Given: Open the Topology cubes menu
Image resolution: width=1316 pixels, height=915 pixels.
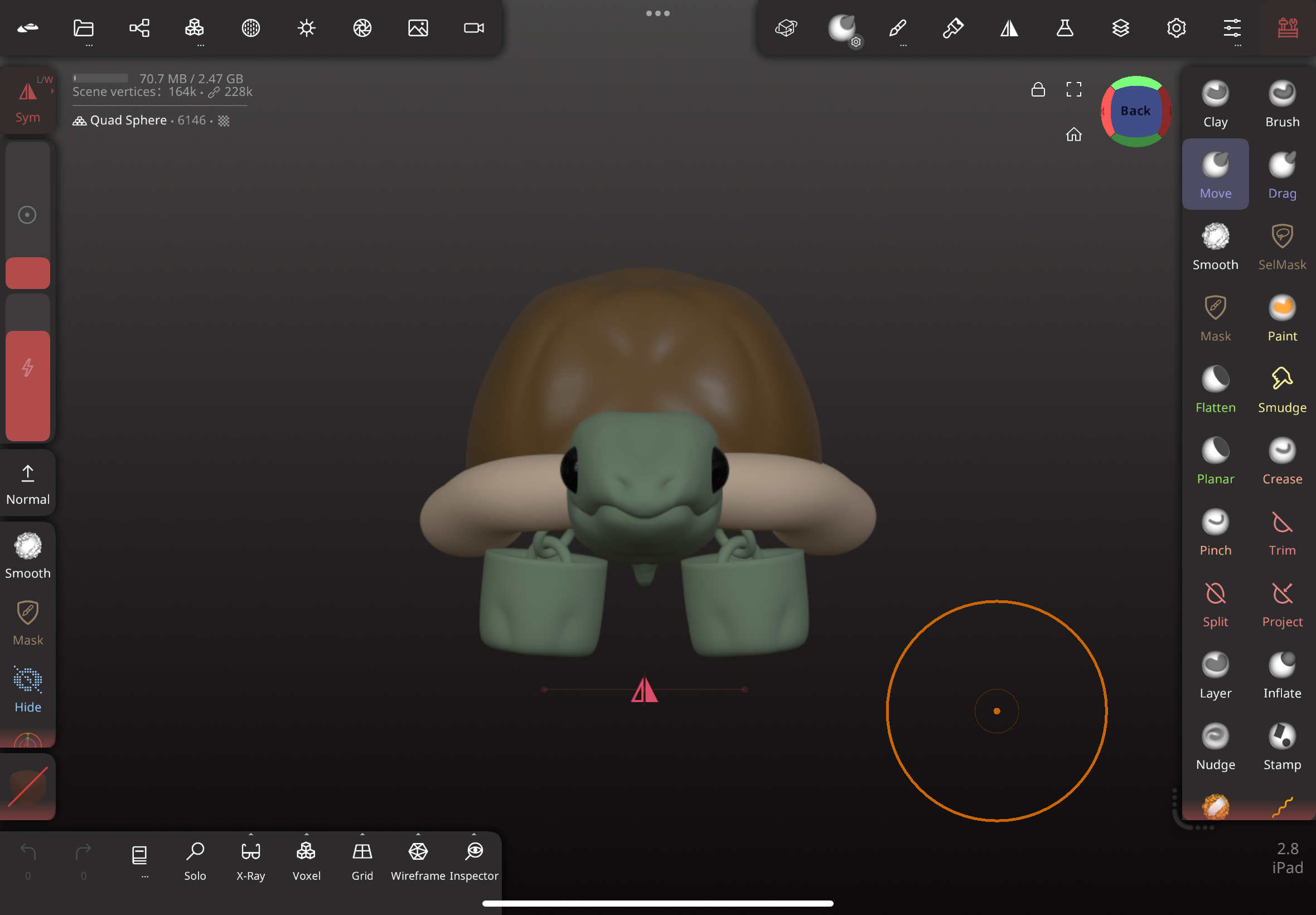Looking at the screenshot, I should click(195, 28).
